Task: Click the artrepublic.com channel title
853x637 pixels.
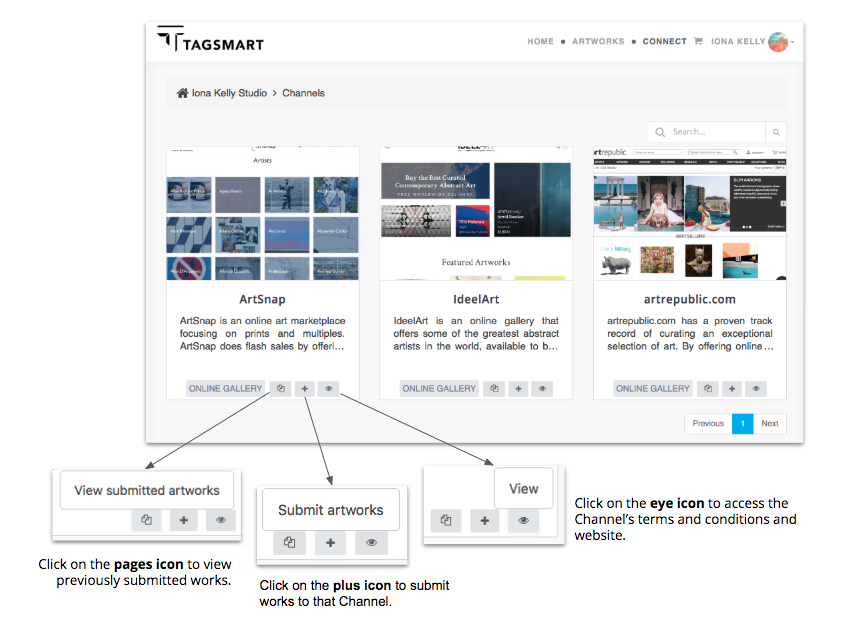Action: [x=690, y=299]
